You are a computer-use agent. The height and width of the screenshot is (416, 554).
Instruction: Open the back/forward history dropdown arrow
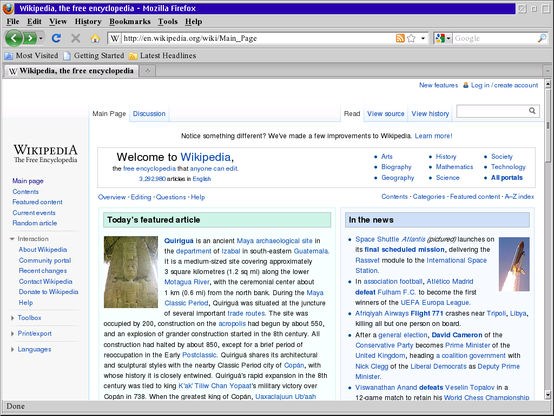41,38
